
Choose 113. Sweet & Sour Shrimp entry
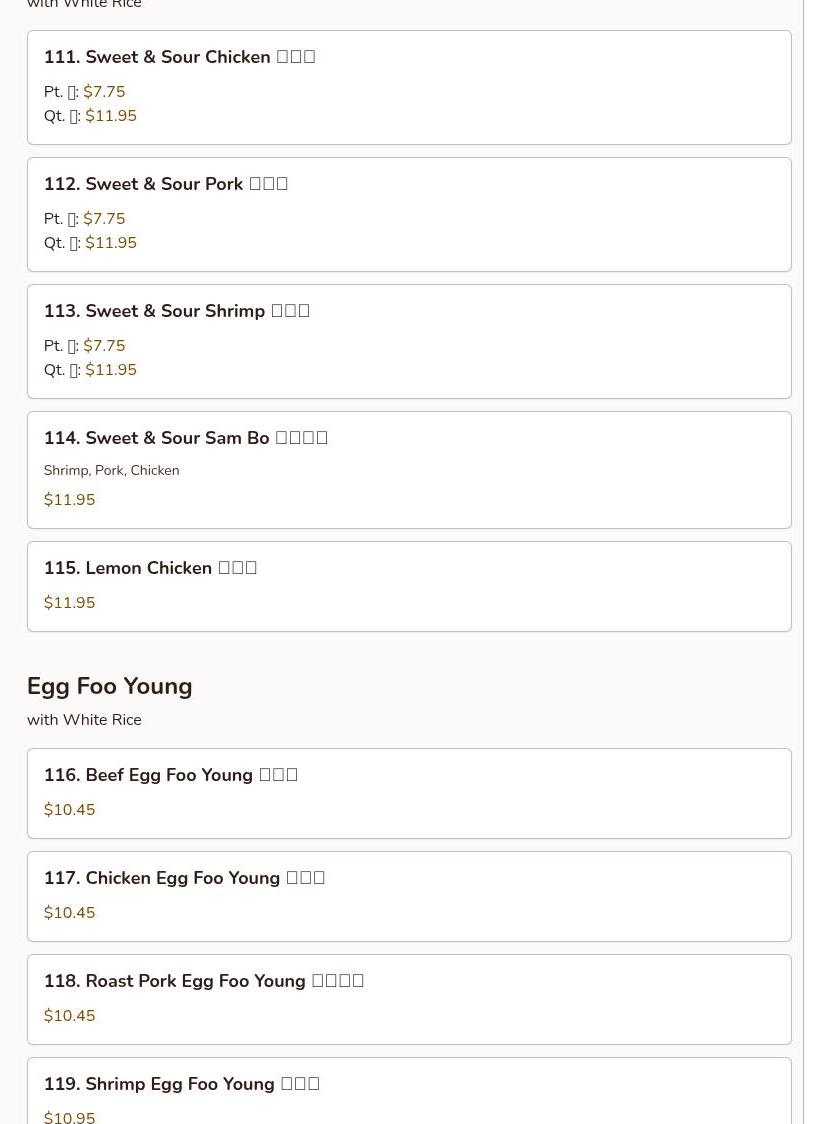click(x=409, y=341)
